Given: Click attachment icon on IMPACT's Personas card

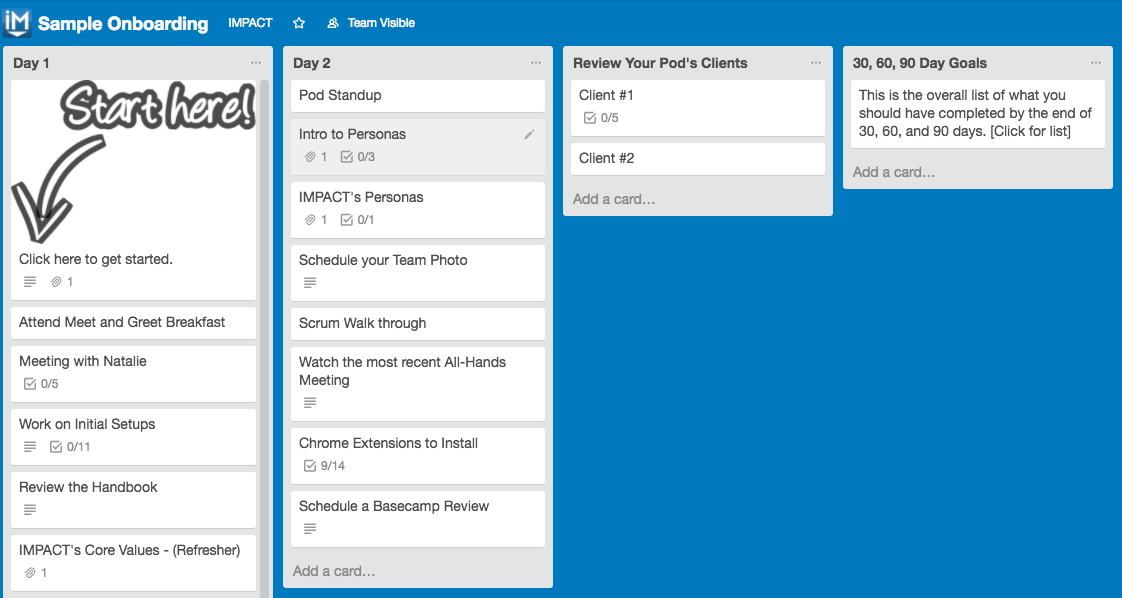Looking at the screenshot, I should coord(310,220).
